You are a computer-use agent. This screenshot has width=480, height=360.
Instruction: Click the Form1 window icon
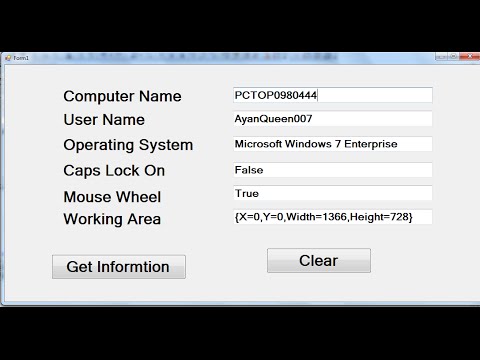click(8, 58)
